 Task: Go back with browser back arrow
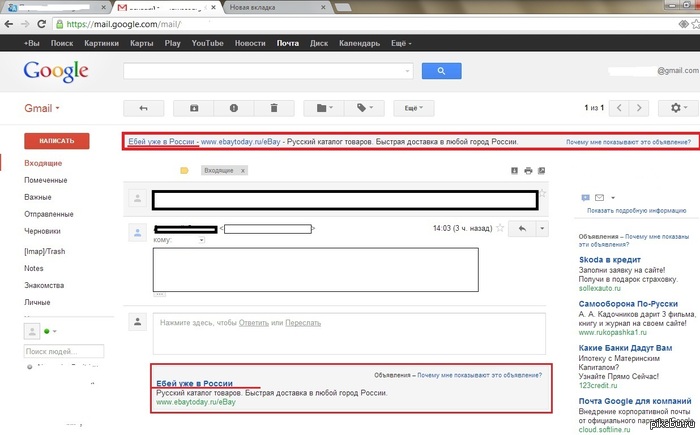(8, 24)
